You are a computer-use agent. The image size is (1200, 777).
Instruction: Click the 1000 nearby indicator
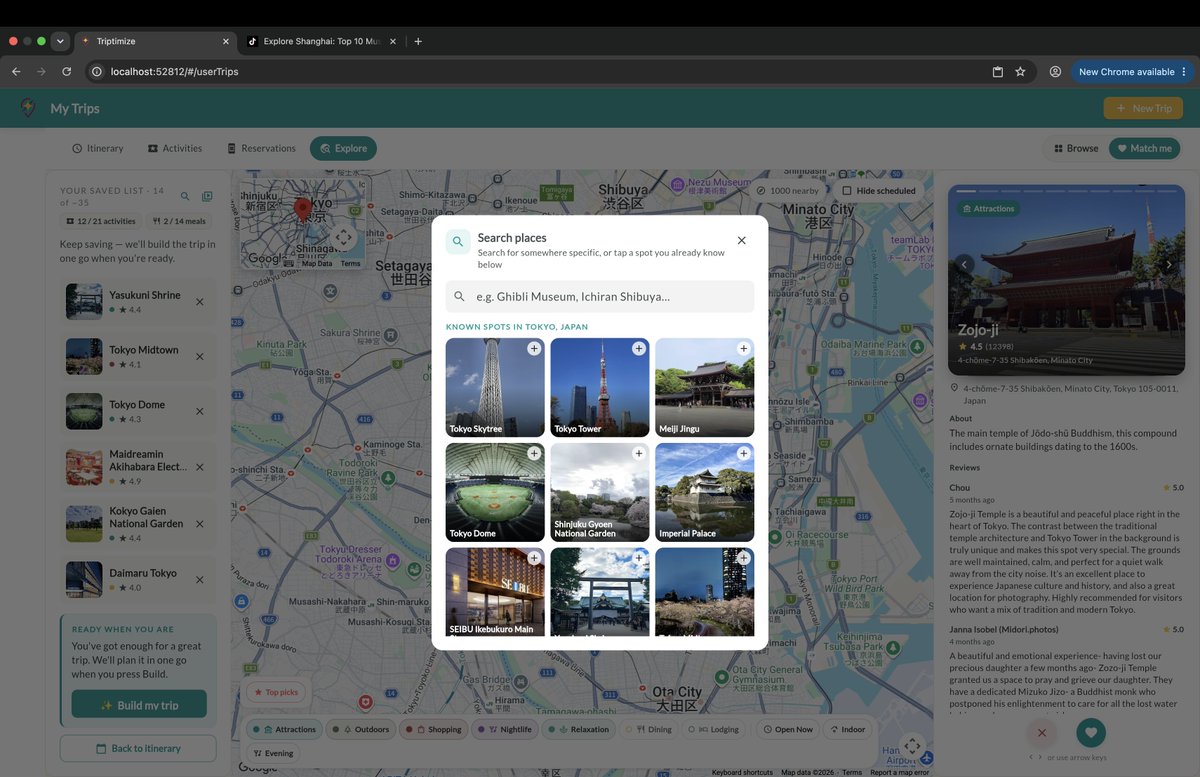(x=788, y=190)
